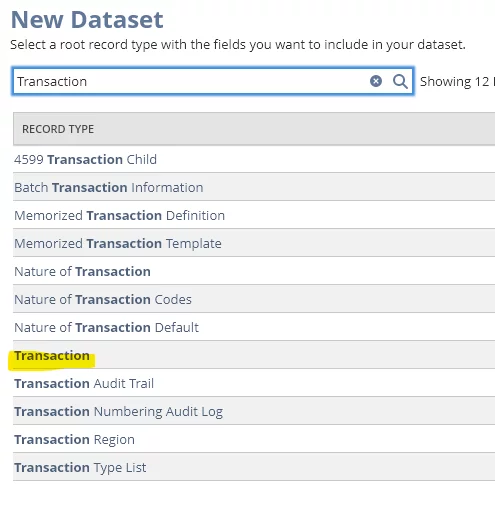This screenshot has height=521, width=495.
Task: Clear the search field with the X icon
Action: pyautogui.click(x=376, y=81)
